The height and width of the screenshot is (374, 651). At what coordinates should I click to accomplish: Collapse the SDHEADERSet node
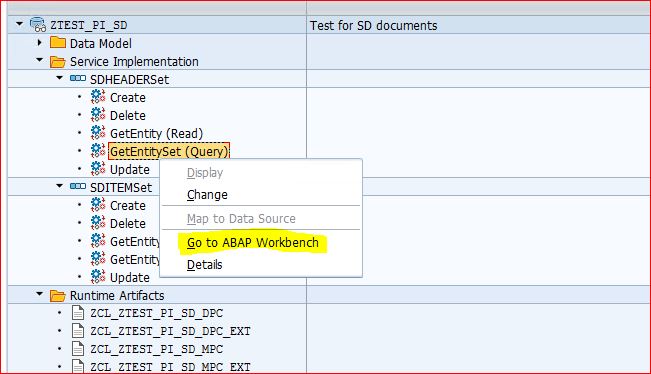coord(60,78)
